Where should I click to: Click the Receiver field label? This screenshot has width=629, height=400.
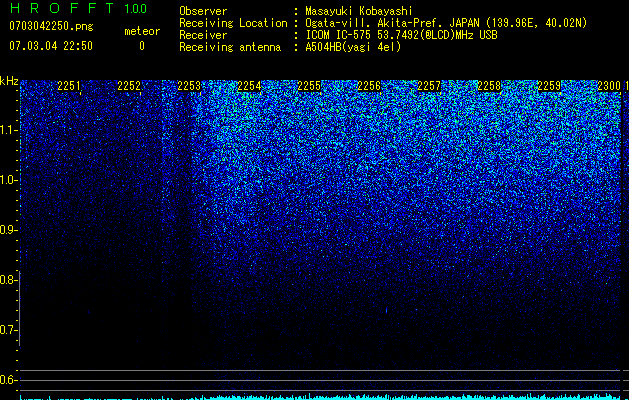tap(203, 35)
